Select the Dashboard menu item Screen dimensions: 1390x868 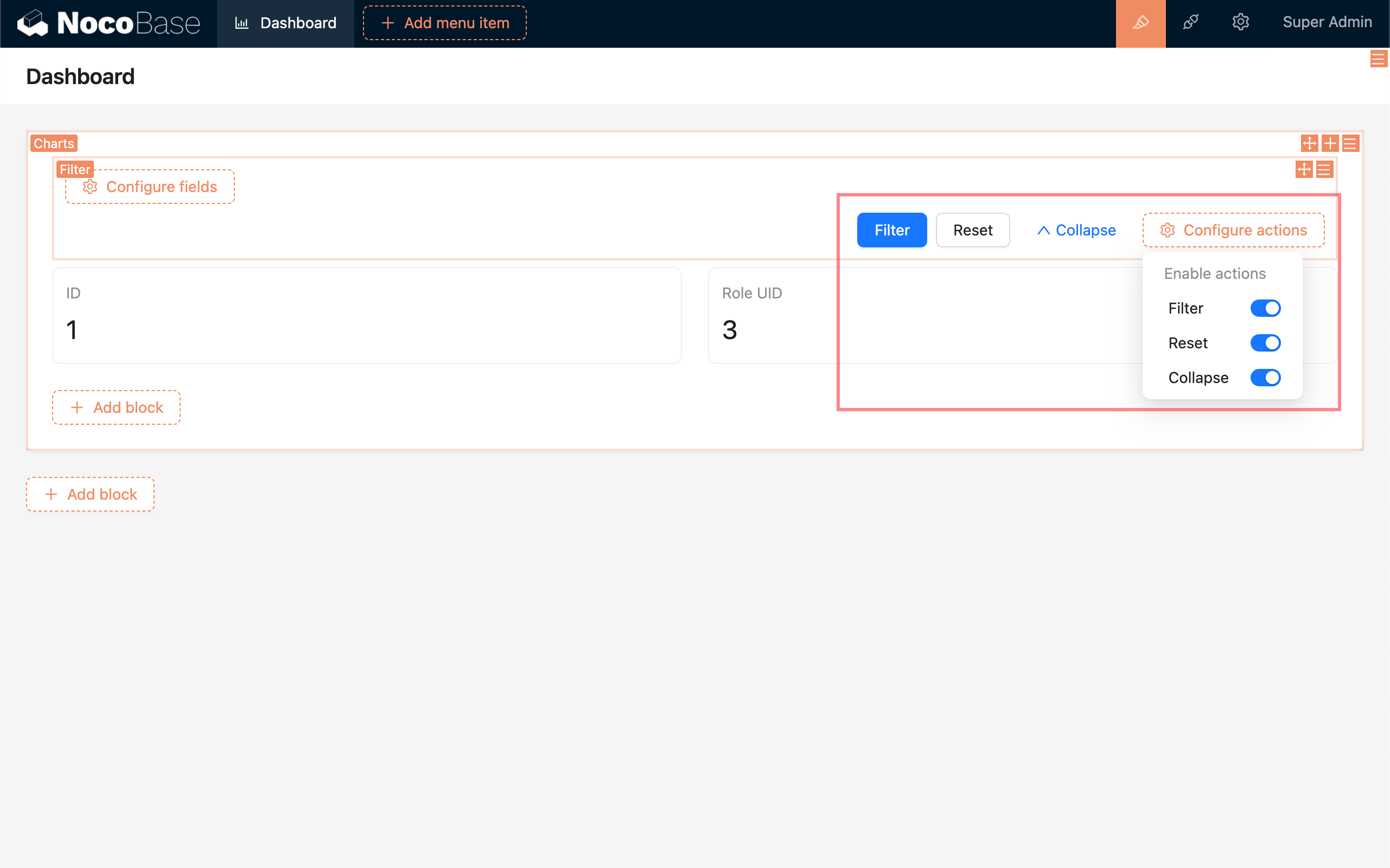285,23
